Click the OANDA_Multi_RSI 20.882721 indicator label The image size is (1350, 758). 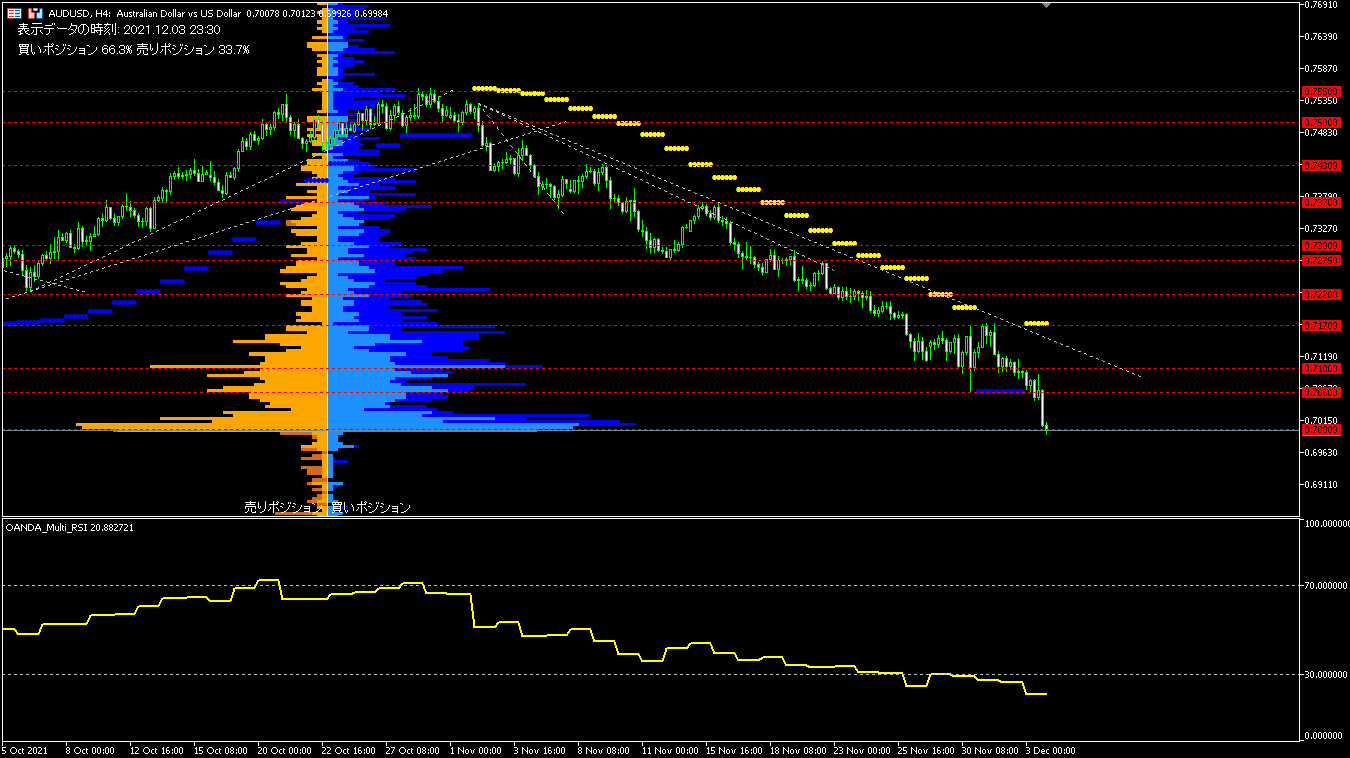tap(70, 526)
